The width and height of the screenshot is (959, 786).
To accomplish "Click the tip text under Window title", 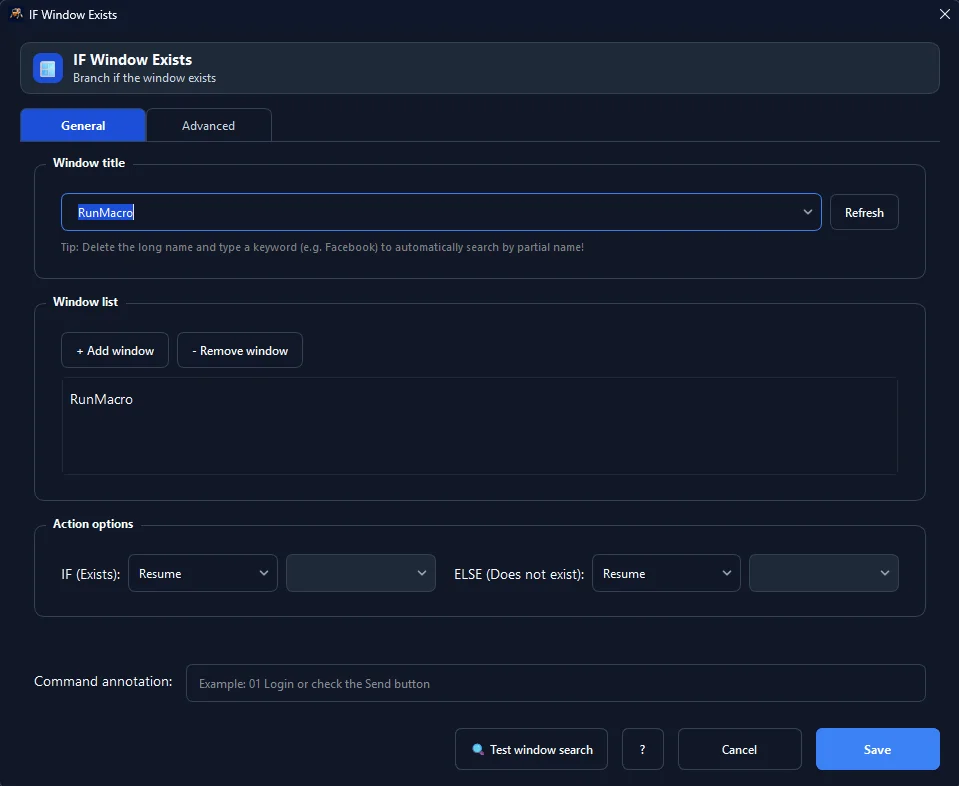I will pos(322,247).
